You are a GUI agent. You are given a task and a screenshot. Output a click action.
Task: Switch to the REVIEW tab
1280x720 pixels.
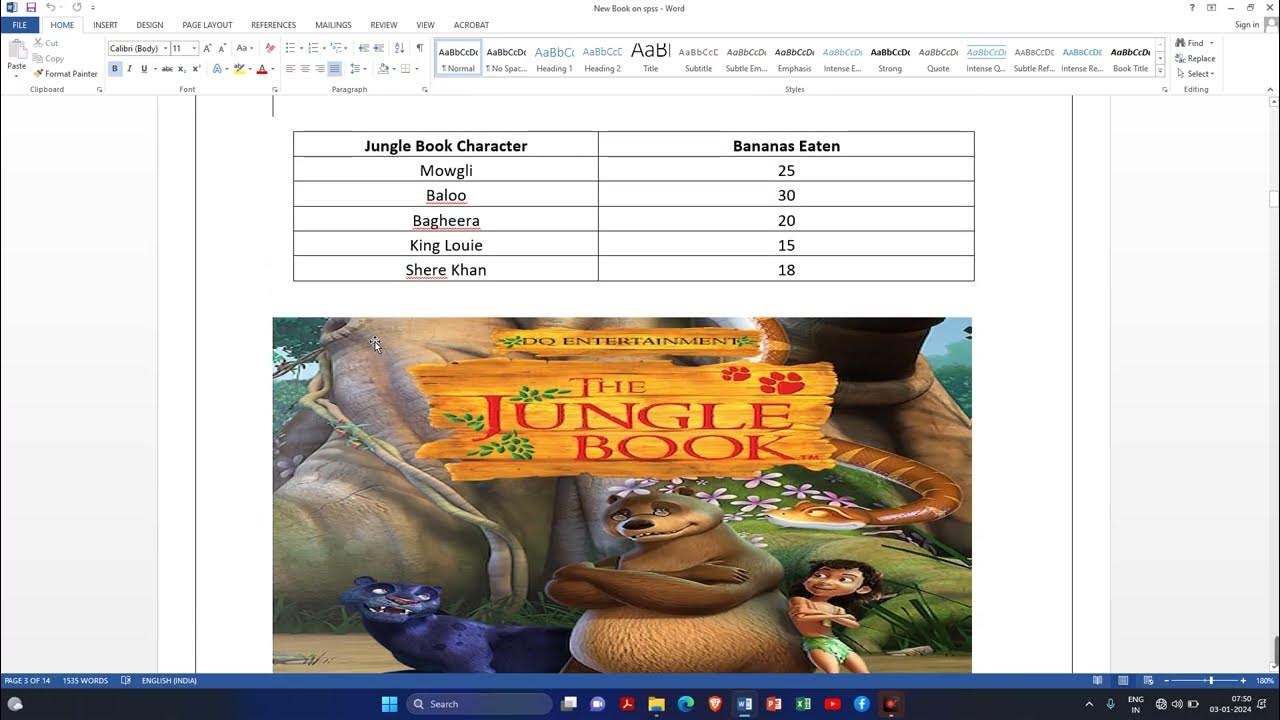[383, 25]
